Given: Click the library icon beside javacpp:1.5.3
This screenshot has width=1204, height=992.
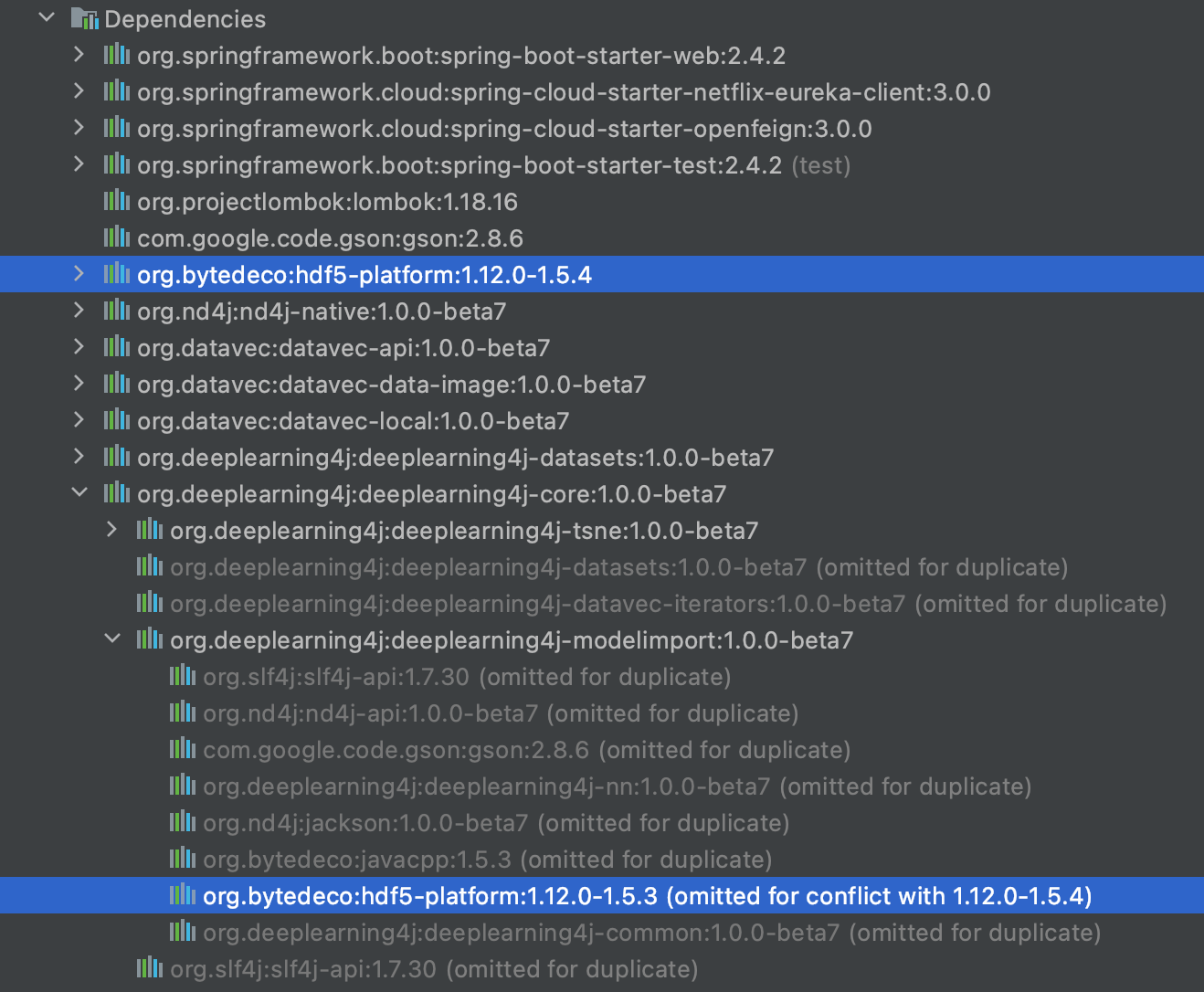Looking at the screenshot, I should pyautogui.click(x=182, y=859).
